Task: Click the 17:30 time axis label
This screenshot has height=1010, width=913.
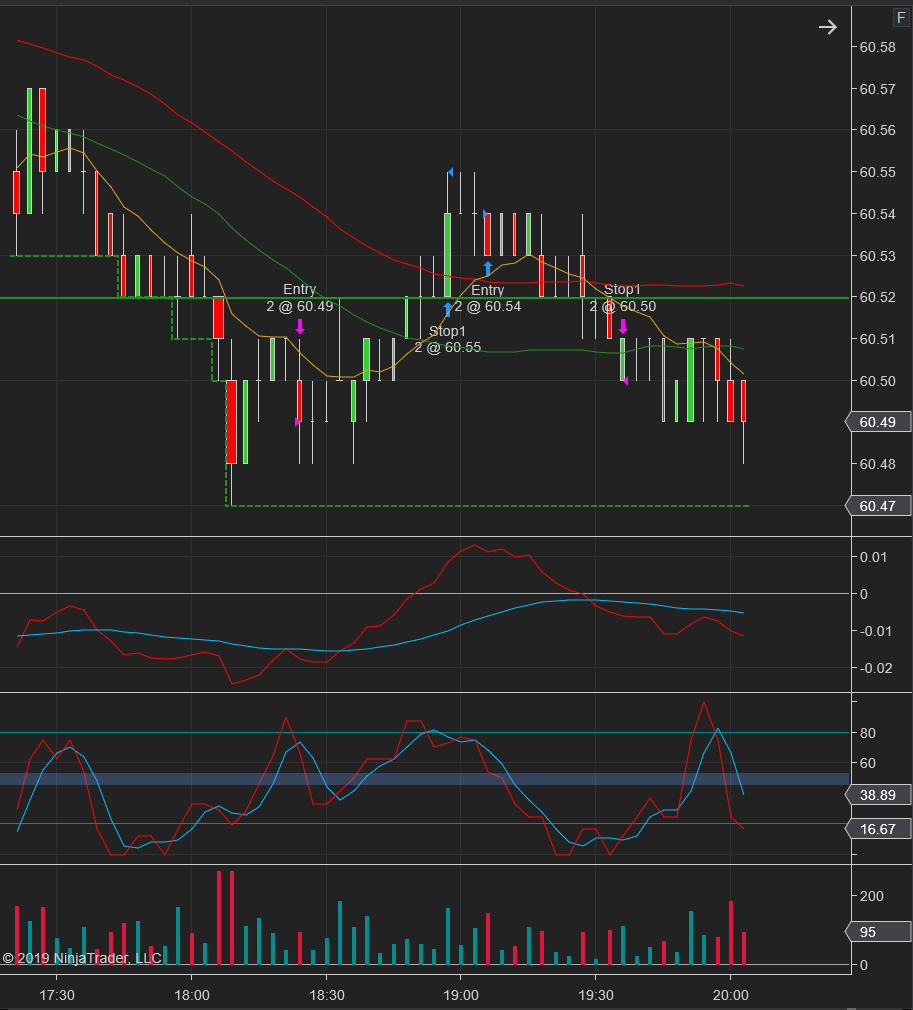Action: click(x=57, y=995)
